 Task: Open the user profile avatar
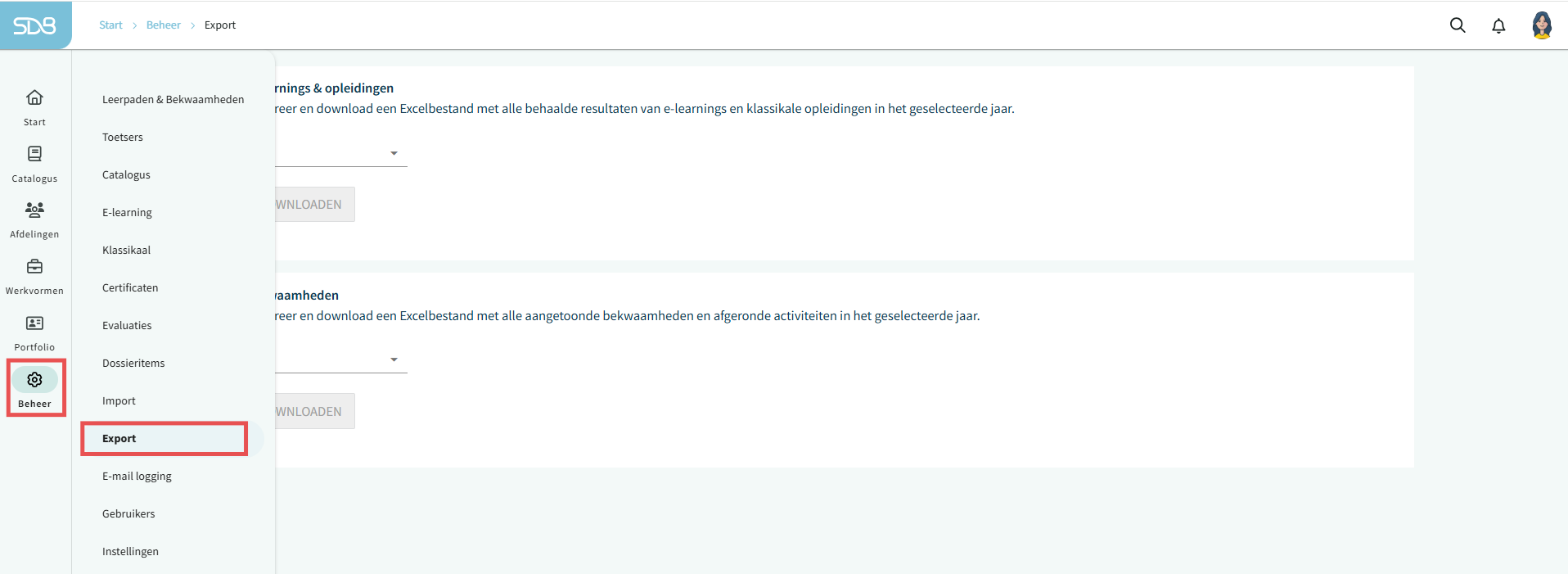pyautogui.click(x=1541, y=25)
